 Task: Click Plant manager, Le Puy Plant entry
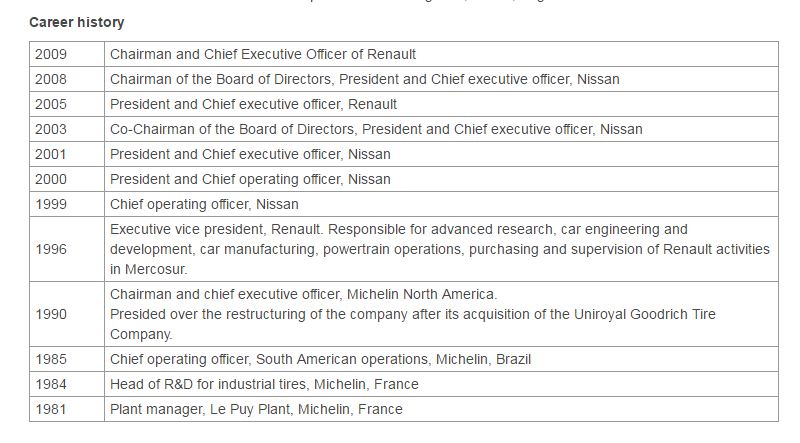(x=256, y=409)
